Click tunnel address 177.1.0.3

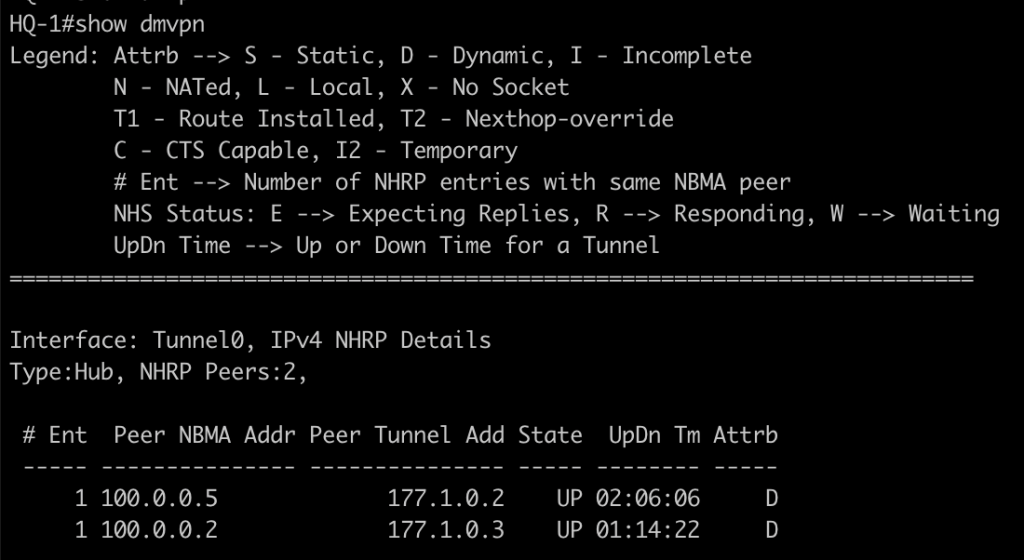(446, 529)
